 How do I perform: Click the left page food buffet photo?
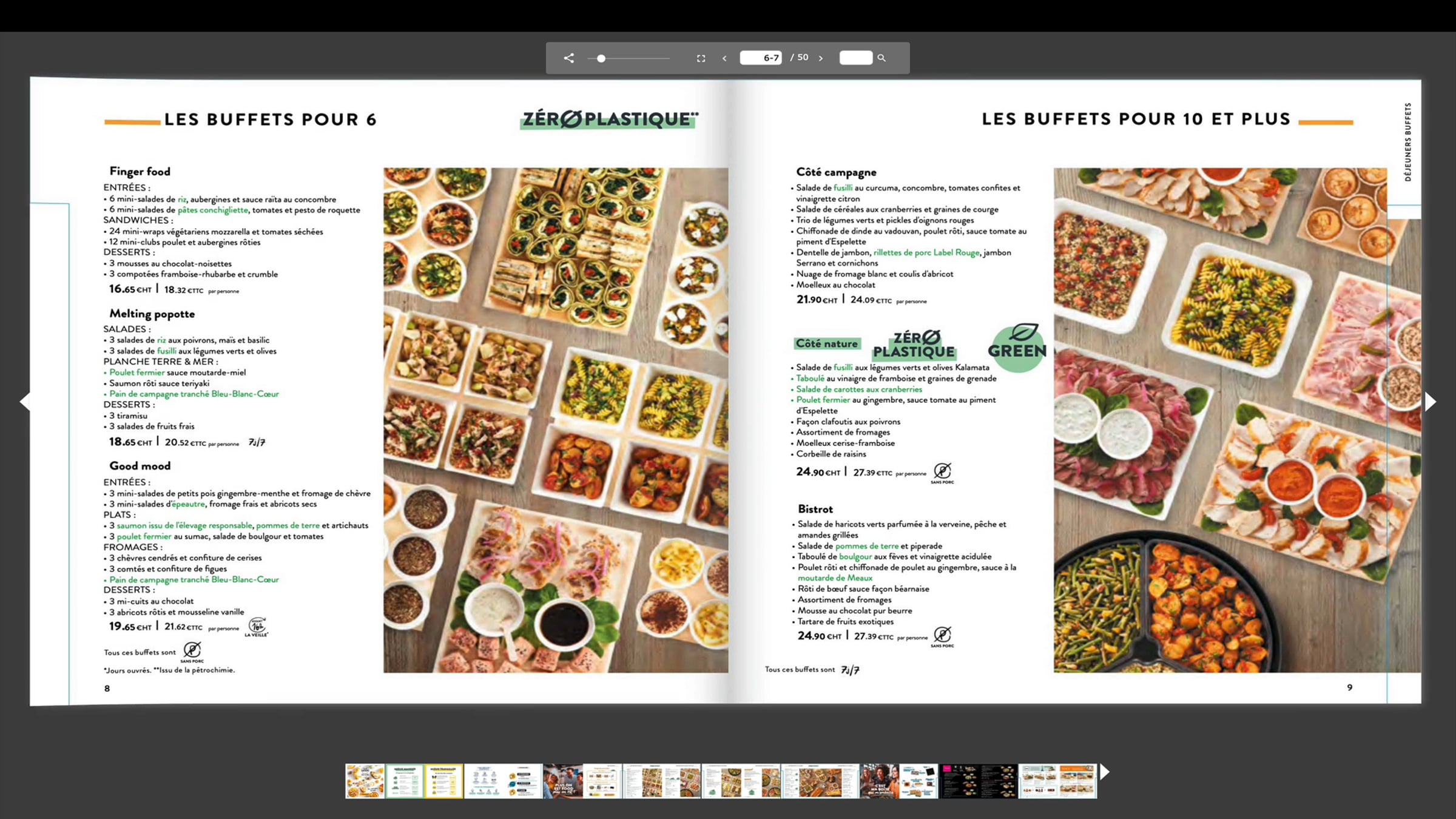[556, 420]
